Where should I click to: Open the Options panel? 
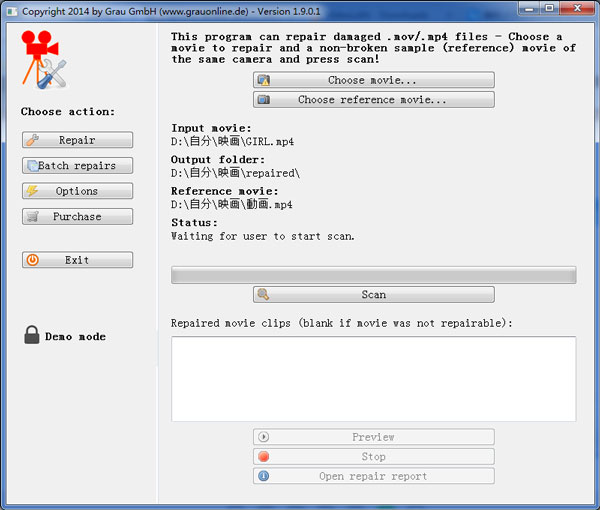(x=77, y=191)
